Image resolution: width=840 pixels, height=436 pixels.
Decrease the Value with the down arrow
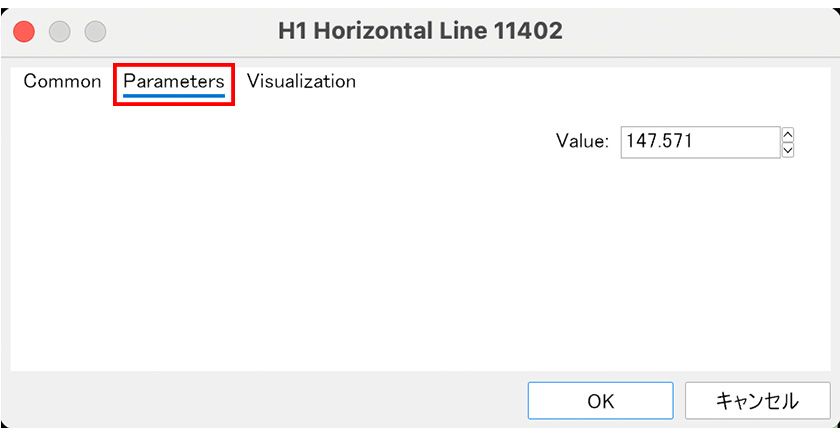[x=788, y=150]
